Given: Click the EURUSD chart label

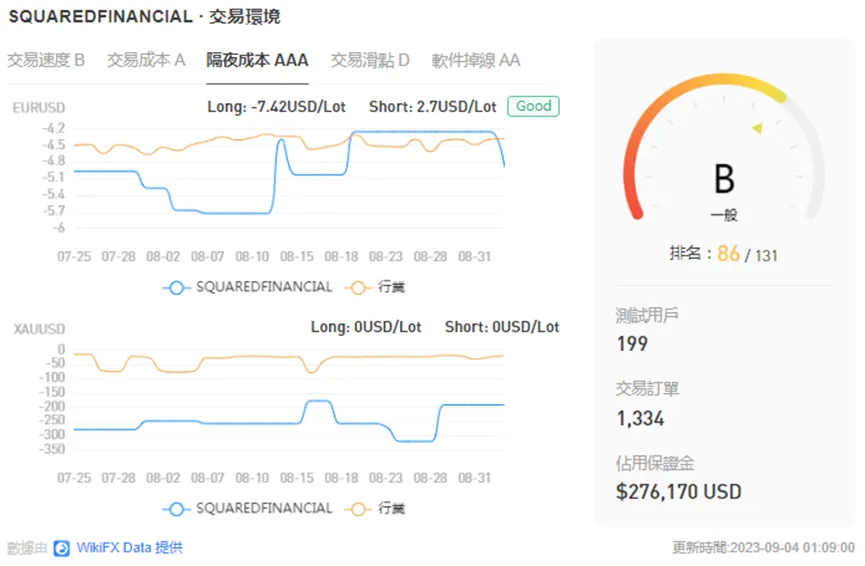Looking at the screenshot, I should (x=39, y=108).
